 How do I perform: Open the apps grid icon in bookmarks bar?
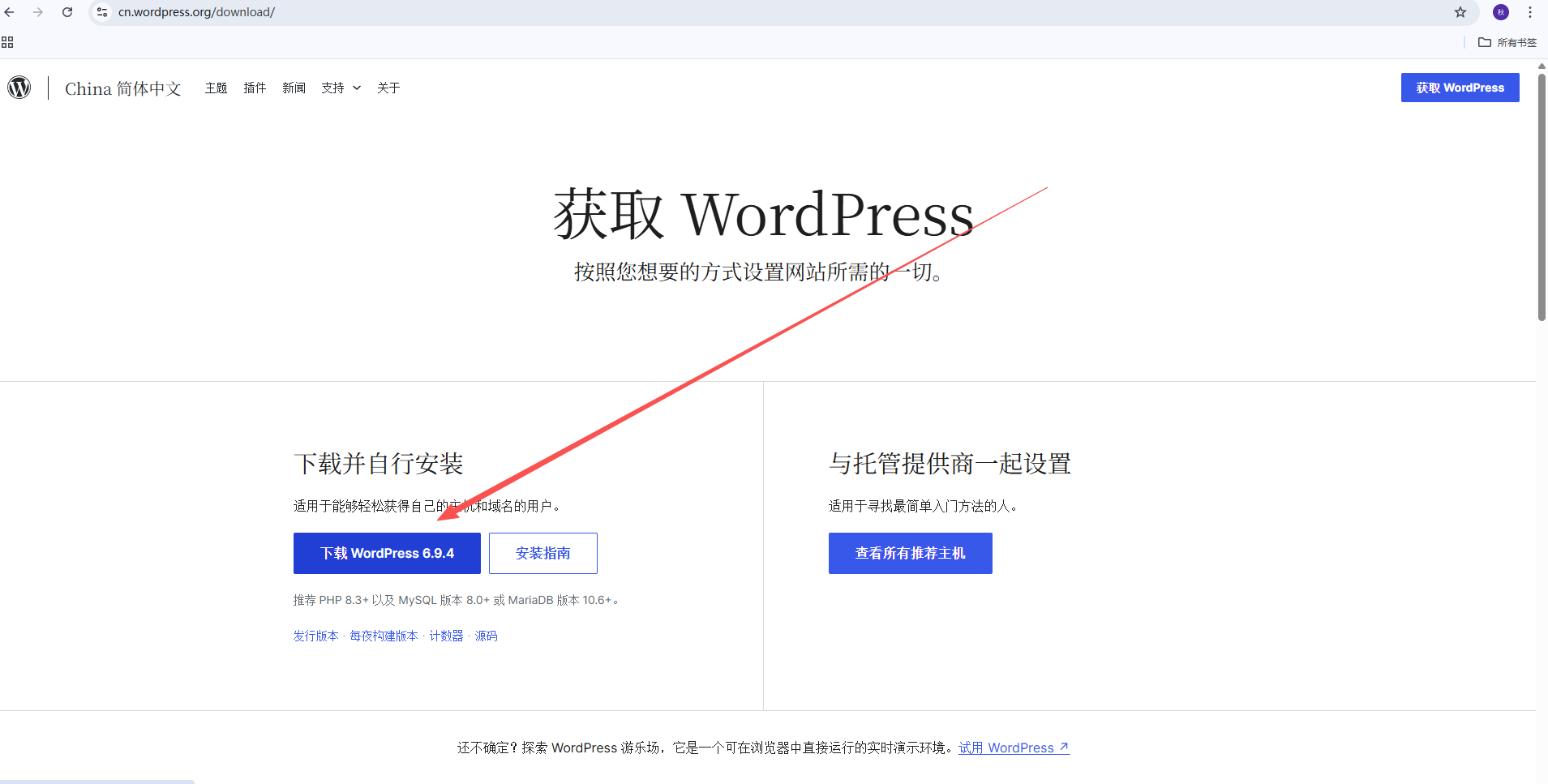[x=7, y=42]
